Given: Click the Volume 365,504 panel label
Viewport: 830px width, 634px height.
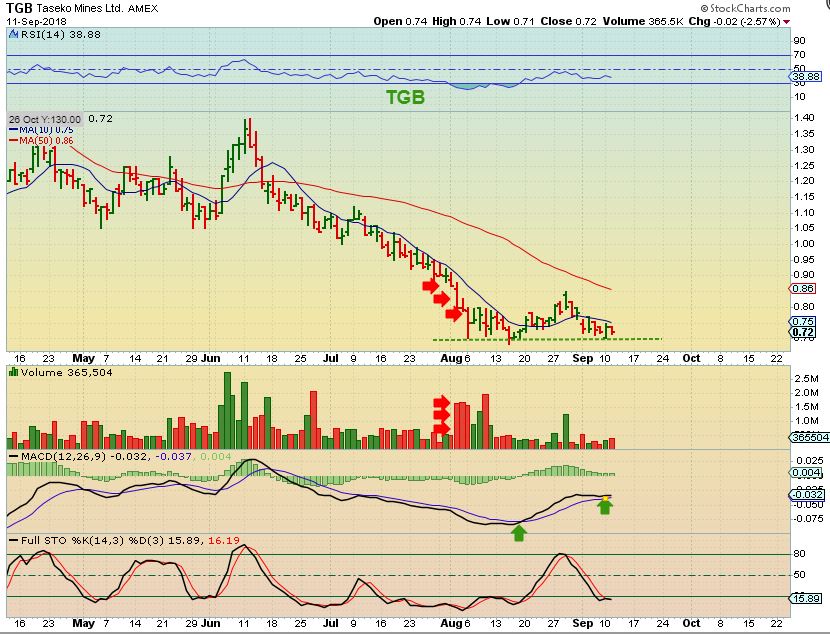Looking at the screenshot, I should pyautogui.click(x=67, y=373).
